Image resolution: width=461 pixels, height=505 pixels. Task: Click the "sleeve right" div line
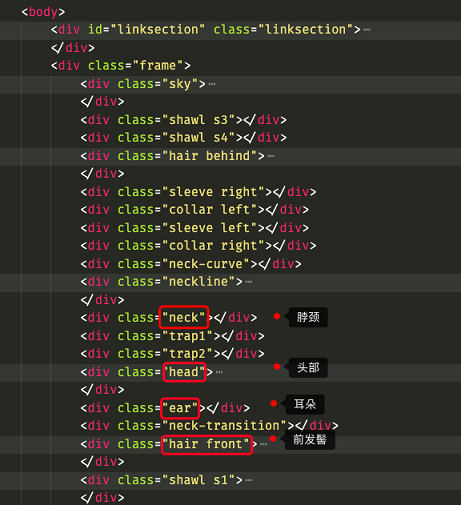[x=198, y=192]
